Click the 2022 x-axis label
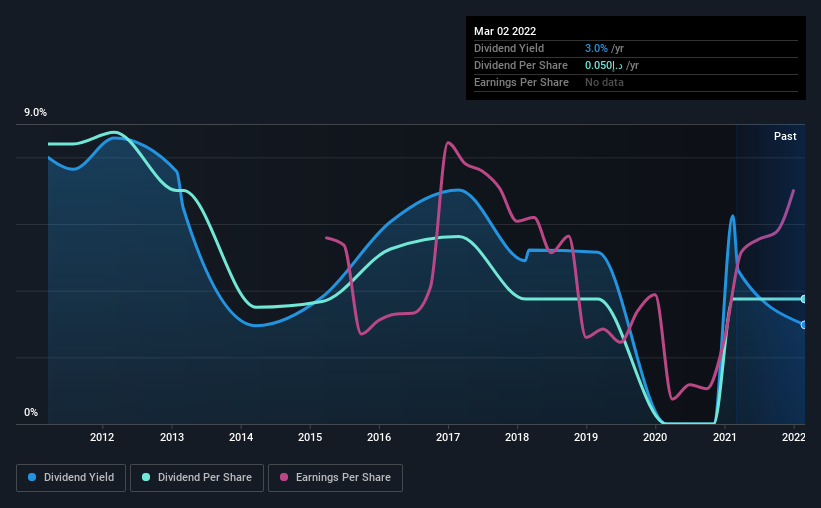The image size is (821, 508). (x=794, y=437)
